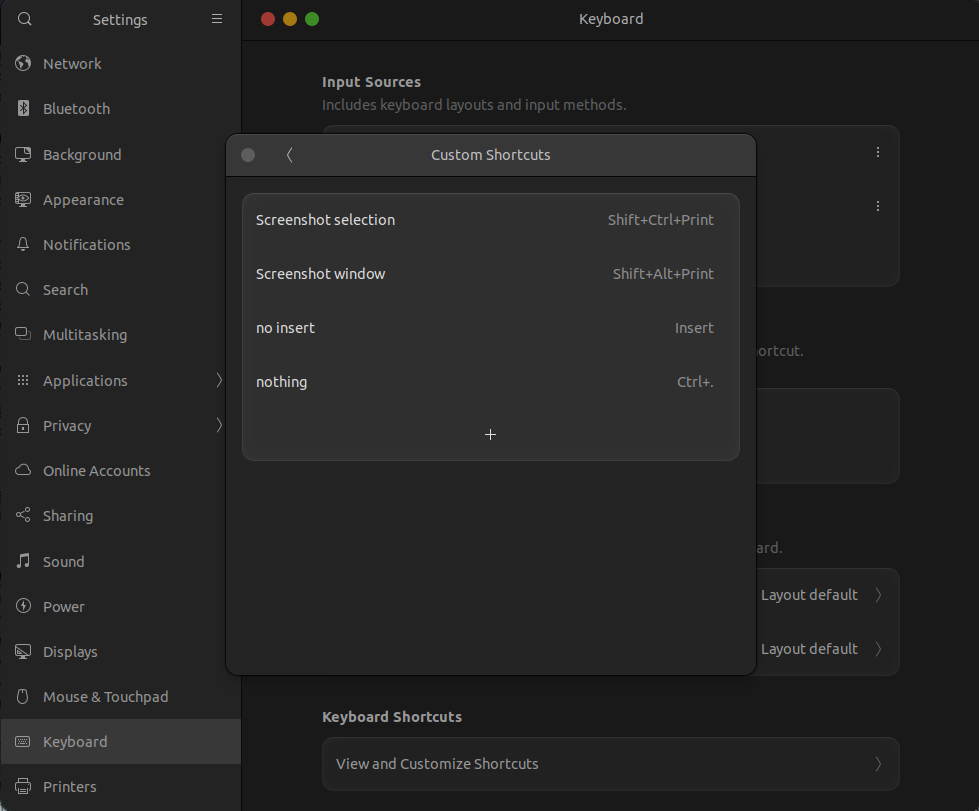Edit the 'no insert' shortcut row
The width and height of the screenshot is (979, 811).
coord(490,328)
